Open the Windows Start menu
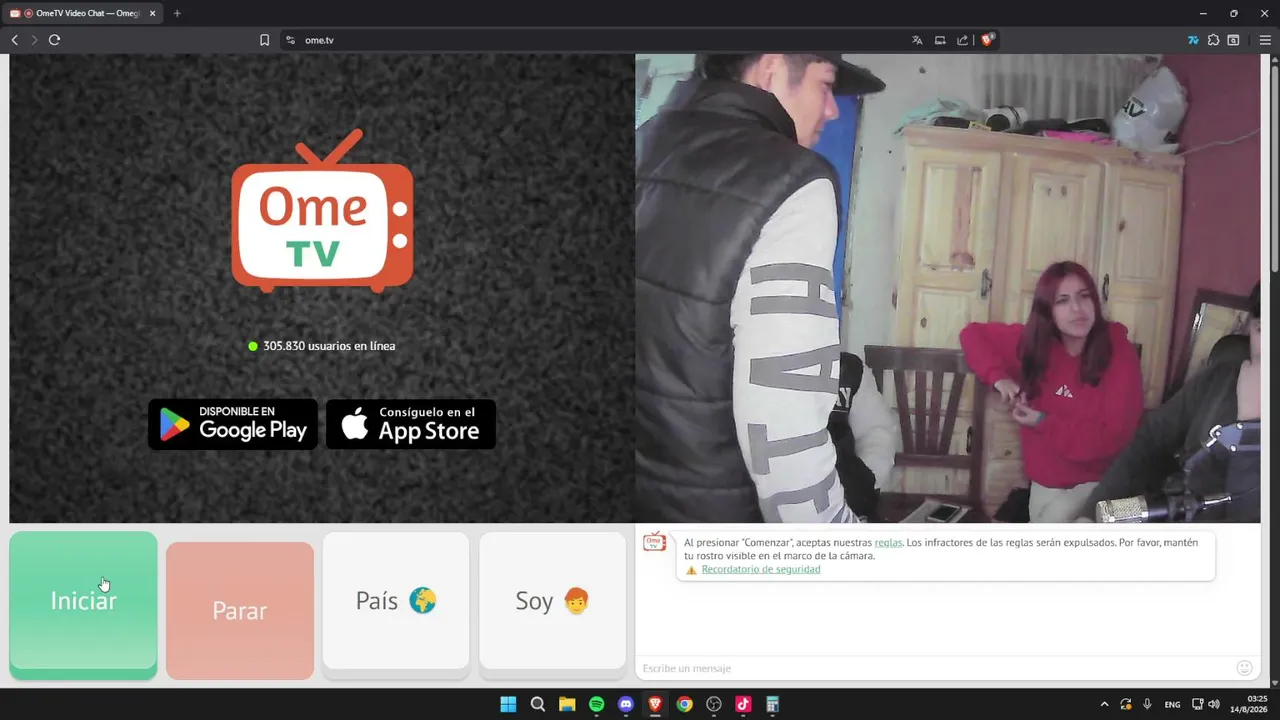This screenshot has width=1280, height=720. pos(508,704)
